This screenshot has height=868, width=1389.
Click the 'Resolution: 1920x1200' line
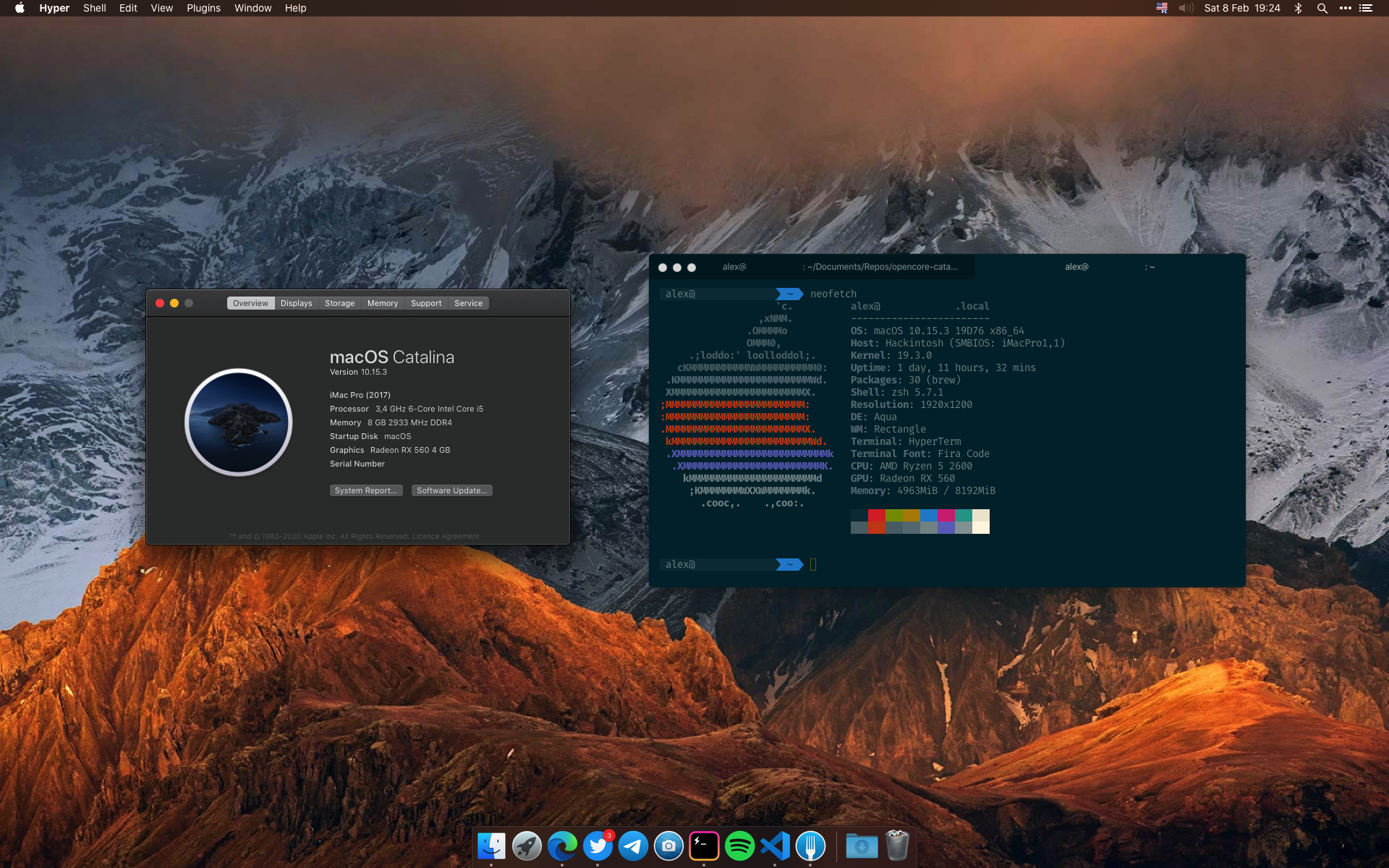click(x=912, y=404)
